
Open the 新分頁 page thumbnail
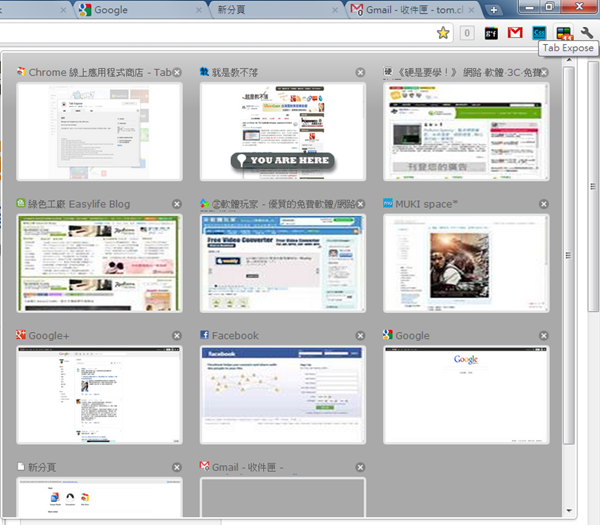(x=99, y=497)
